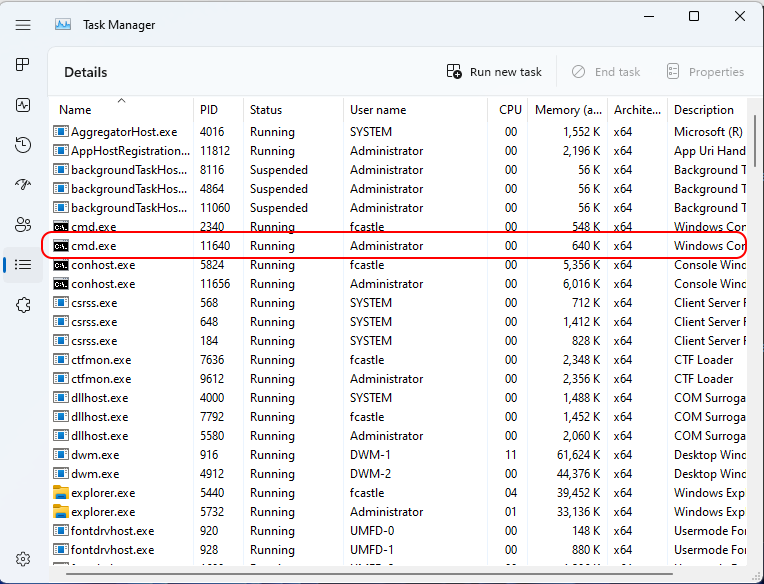The image size is (764, 584).
Task: Open Startup apps page in sidebar
Action: (23, 185)
